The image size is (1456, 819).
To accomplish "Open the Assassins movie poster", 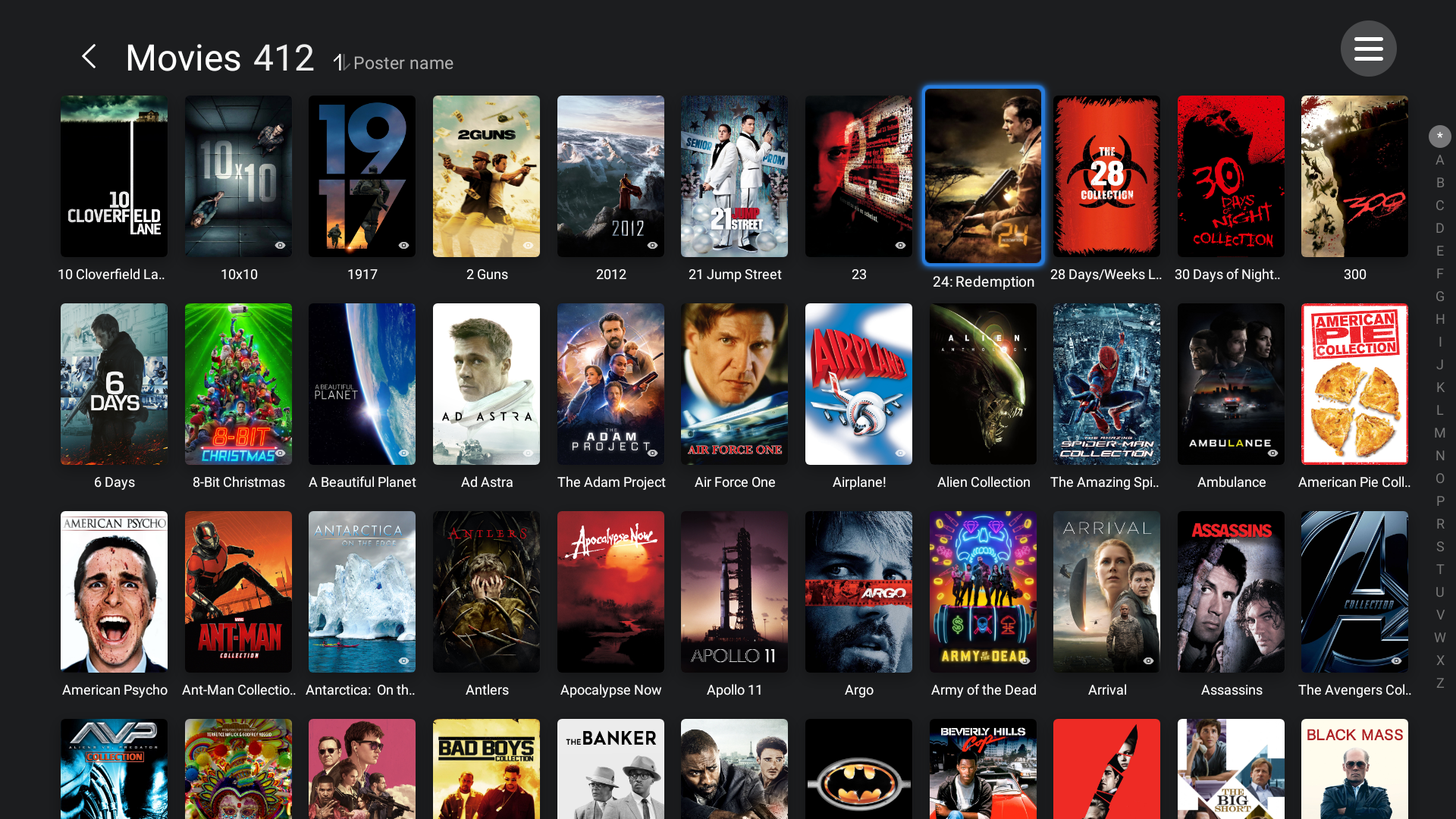I will click(1231, 591).
